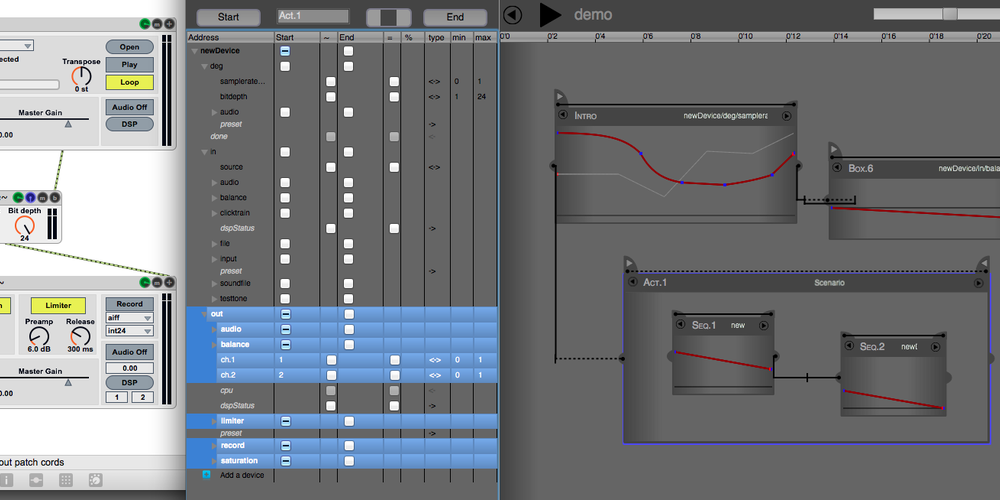The height and width of the screenshot is (500, 1000).
Task: Click left arrow icon on Box.6 header
Action: (x=837, y=168)
